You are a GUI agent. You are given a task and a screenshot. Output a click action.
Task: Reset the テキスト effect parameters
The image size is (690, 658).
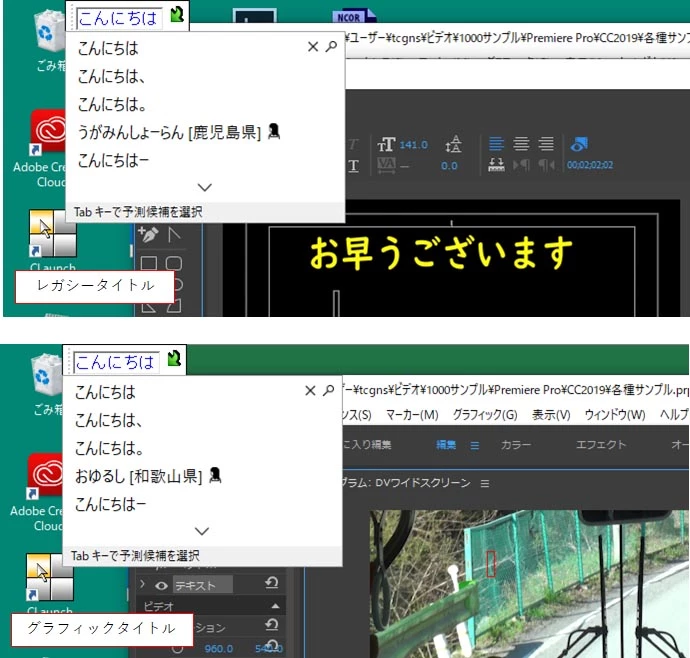272,583
